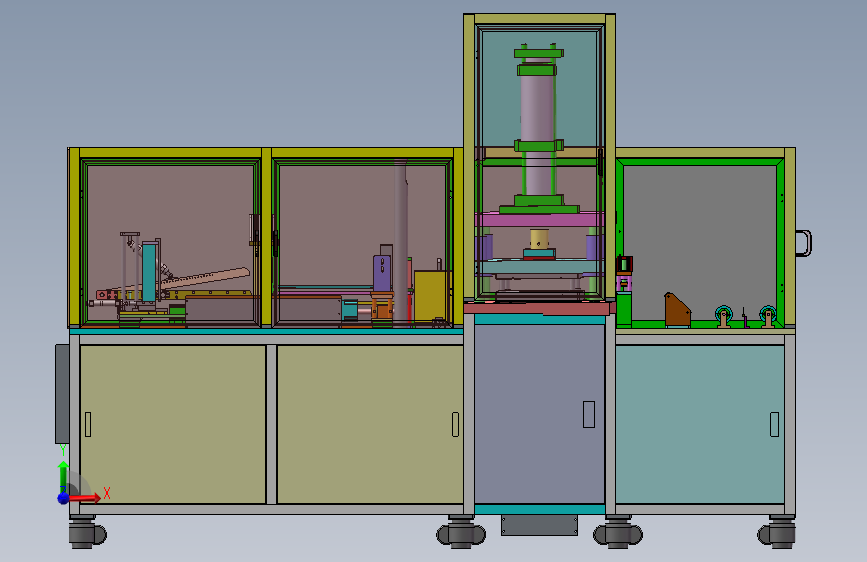867x562 pixels.
Task: Select the teal right cabinet door
Action: click(x=700, y=424)
